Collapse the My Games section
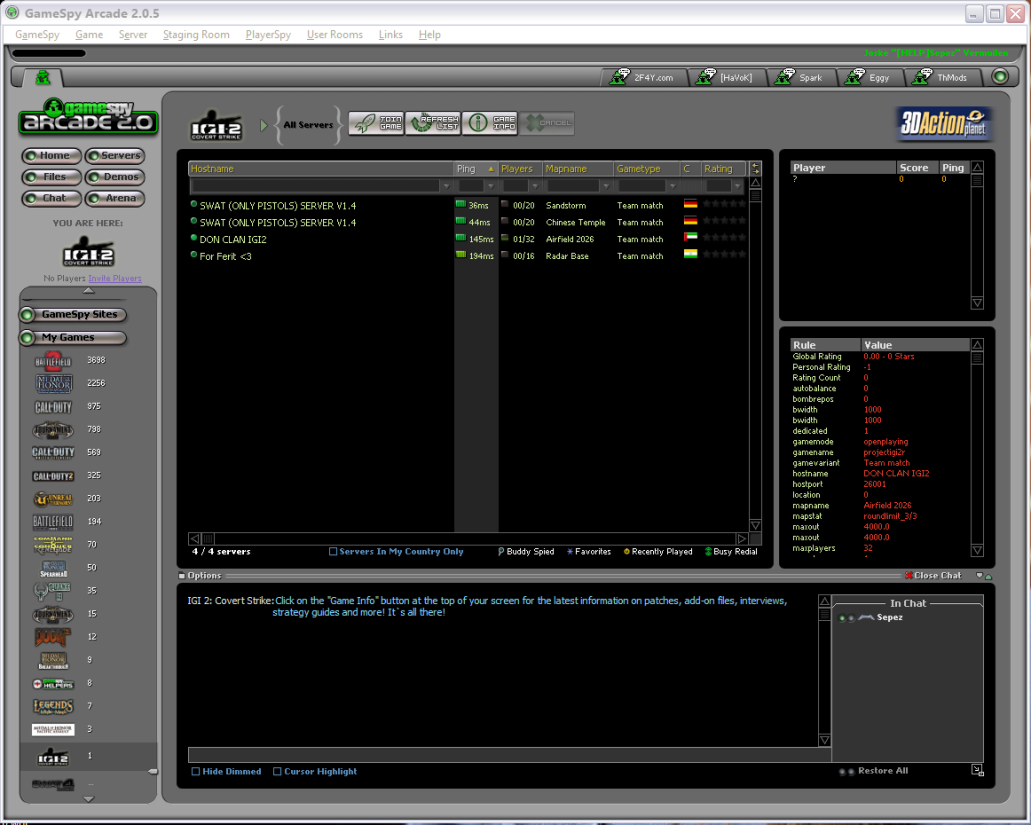Viewport: 1031px width, 825px height. coord(73,338)
